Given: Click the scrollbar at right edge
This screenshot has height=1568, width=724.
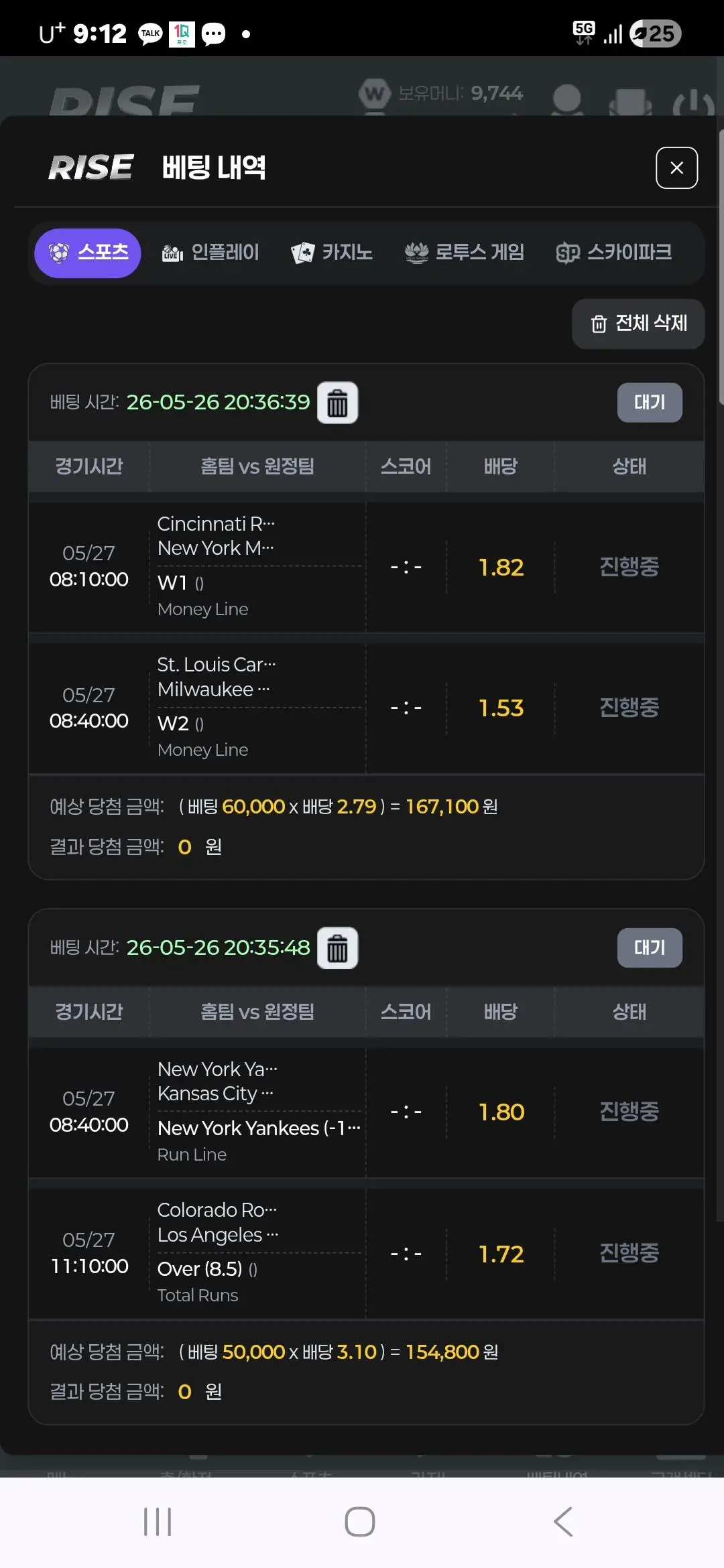Looking at the screenshot, I should pyautogui.click(x=721, y=267).
